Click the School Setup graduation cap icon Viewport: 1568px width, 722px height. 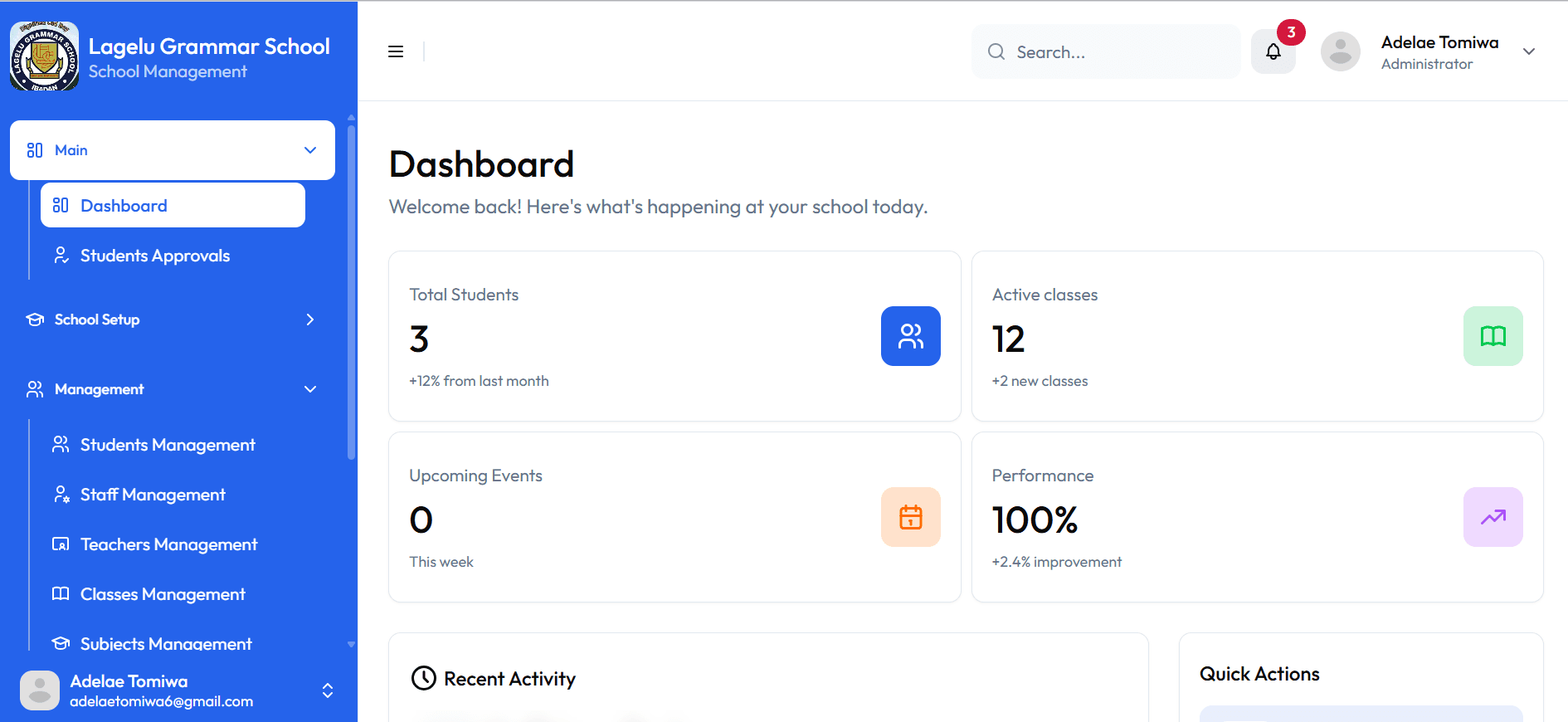(x=35, y=320)
